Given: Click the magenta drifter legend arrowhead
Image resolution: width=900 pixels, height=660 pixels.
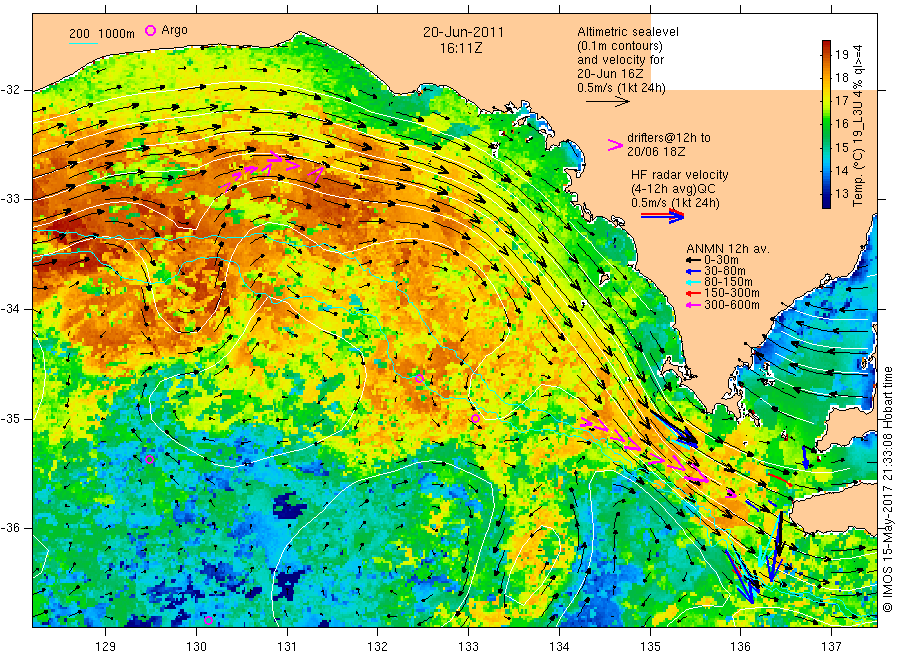Looking at the screenshot, I should [x=615, y=145].
